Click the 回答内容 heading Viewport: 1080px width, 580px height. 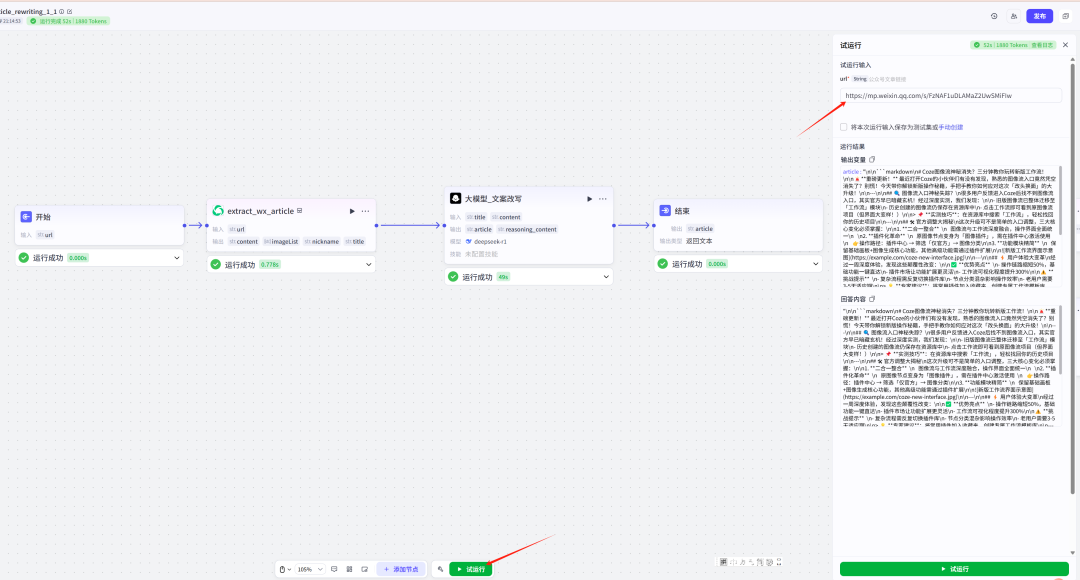853,299
